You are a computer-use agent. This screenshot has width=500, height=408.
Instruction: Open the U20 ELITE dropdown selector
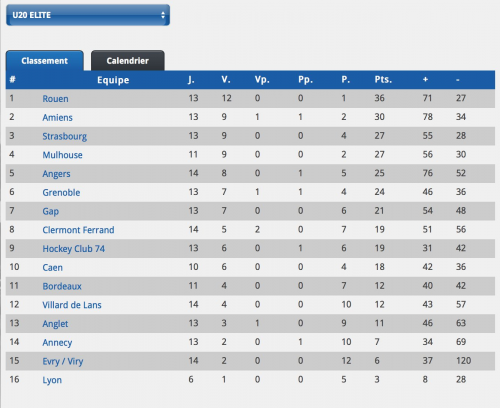tap(88, 15)
